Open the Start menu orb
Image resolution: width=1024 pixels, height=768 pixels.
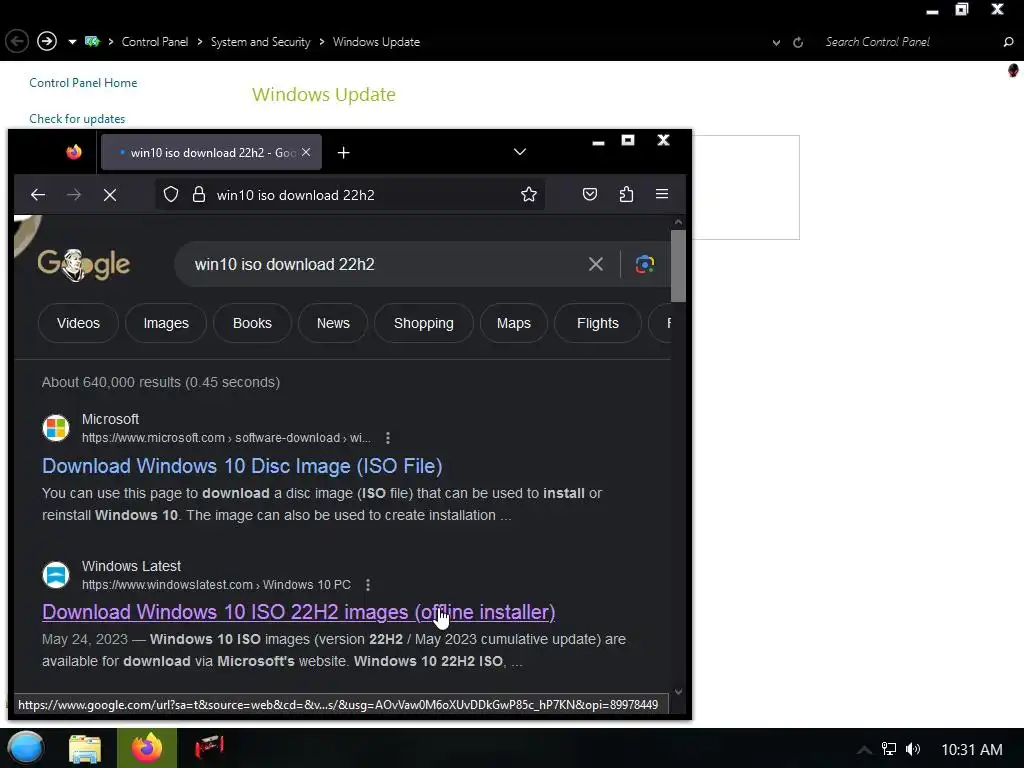[25, 748]
